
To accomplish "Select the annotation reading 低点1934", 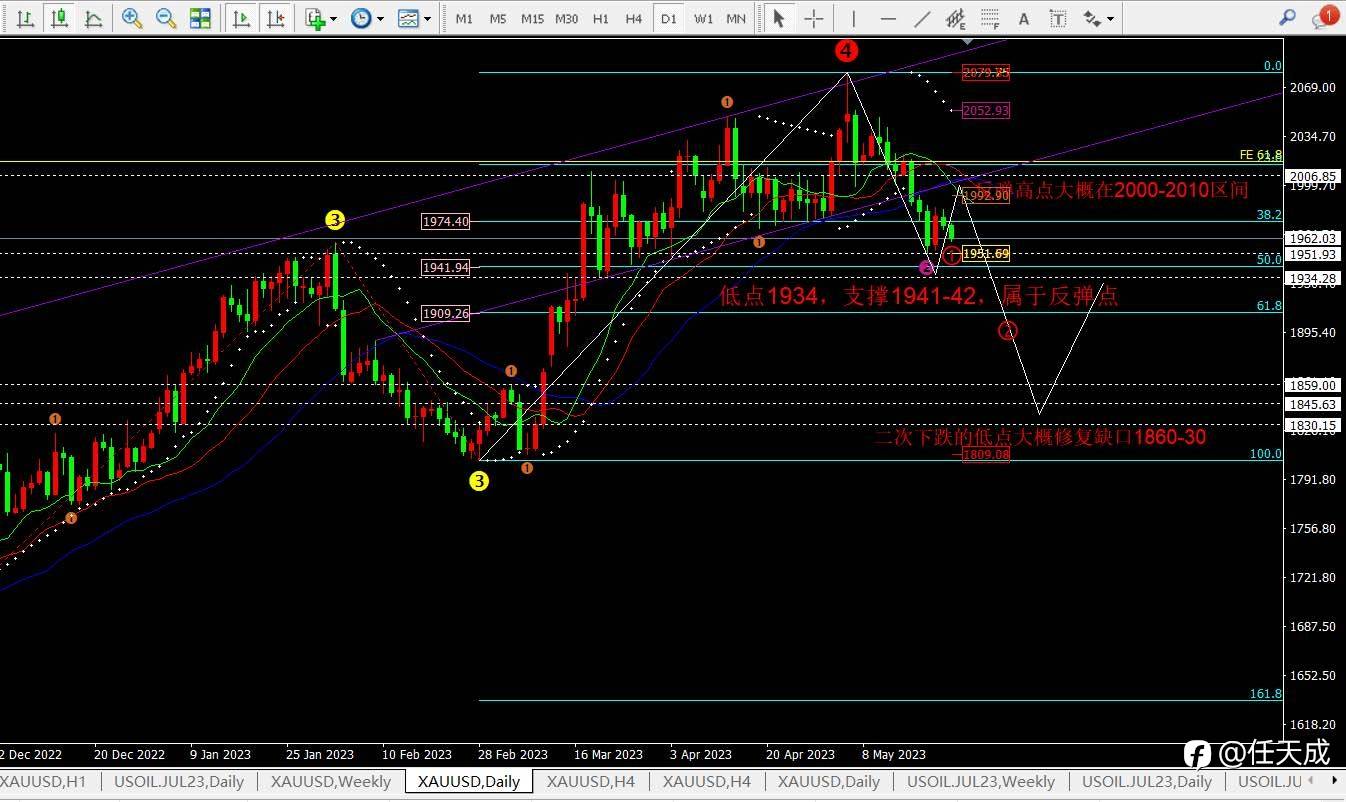I will click(x=919, y=295).
